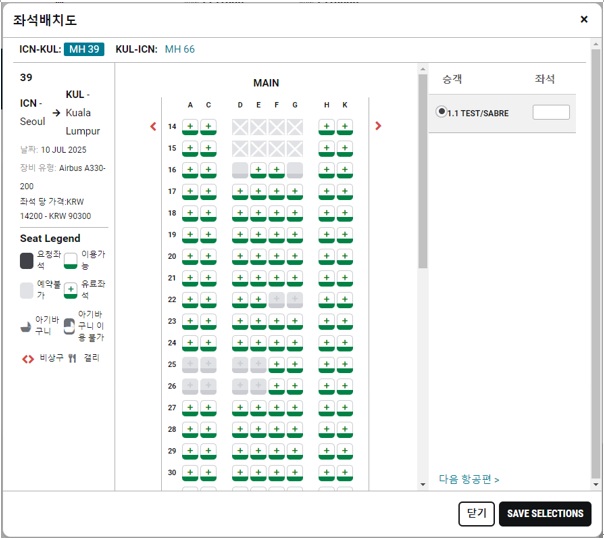Click the 좌석 column header
The image size is (604, 539).
tap(545, 79)
